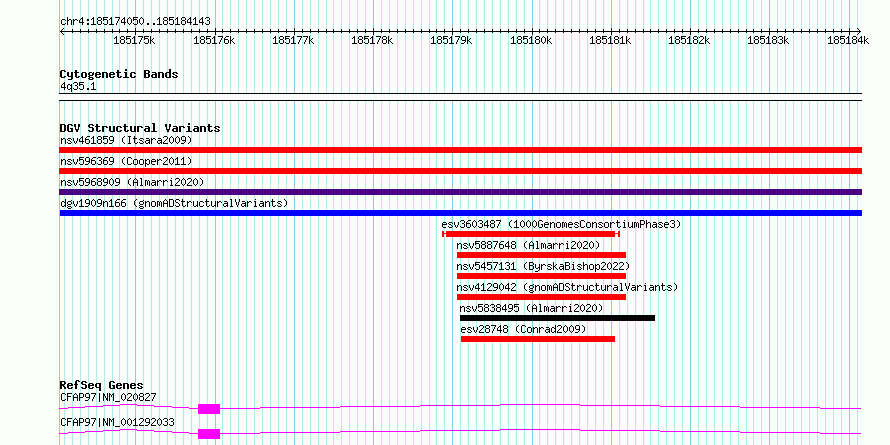Click the esv3603487 1000Genomes variant bar
The height and width of the screenshot is (445, 890).
pos(531,234)
